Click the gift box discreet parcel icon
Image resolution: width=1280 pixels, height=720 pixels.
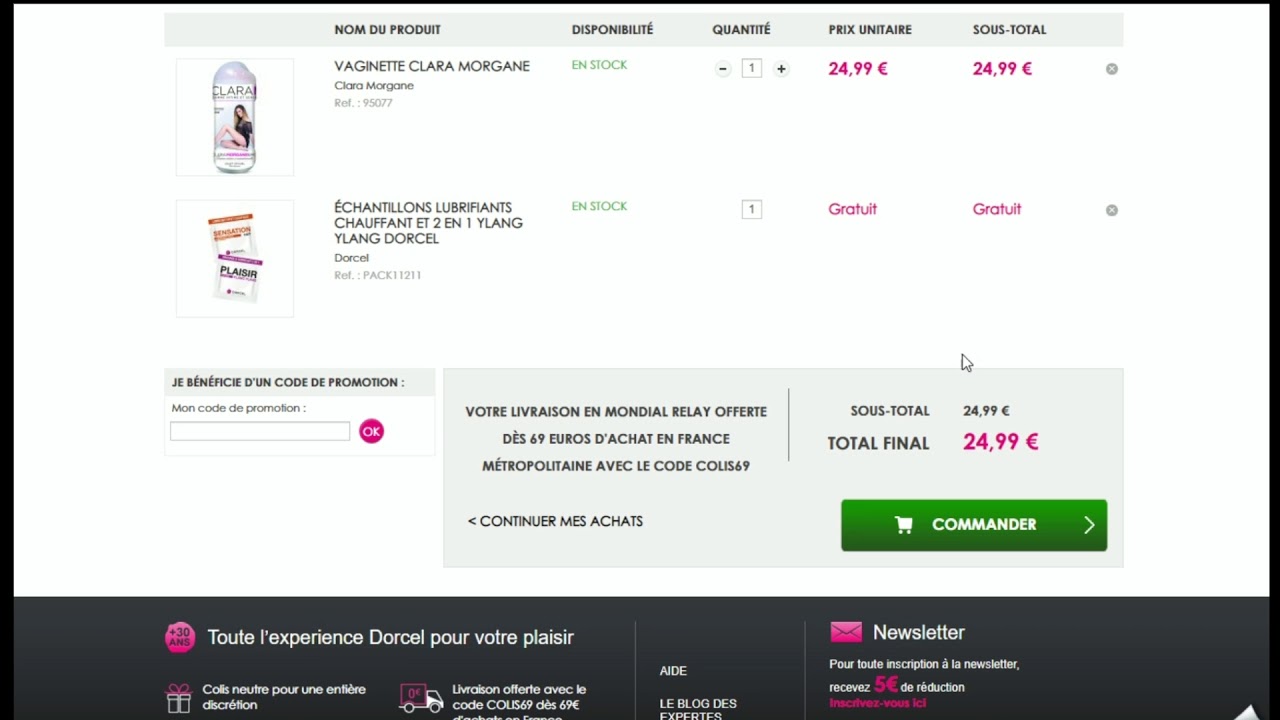click(179, 697)
